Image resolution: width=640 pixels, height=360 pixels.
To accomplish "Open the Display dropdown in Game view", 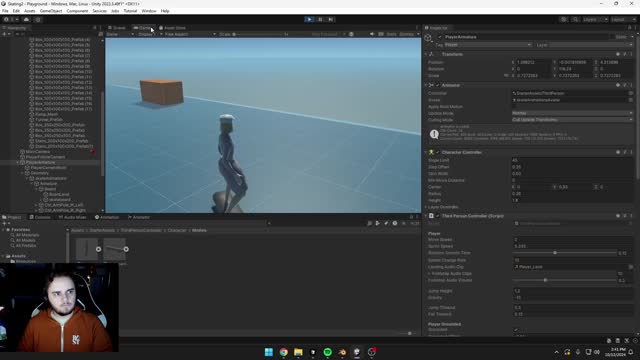I will pos(147,34).
